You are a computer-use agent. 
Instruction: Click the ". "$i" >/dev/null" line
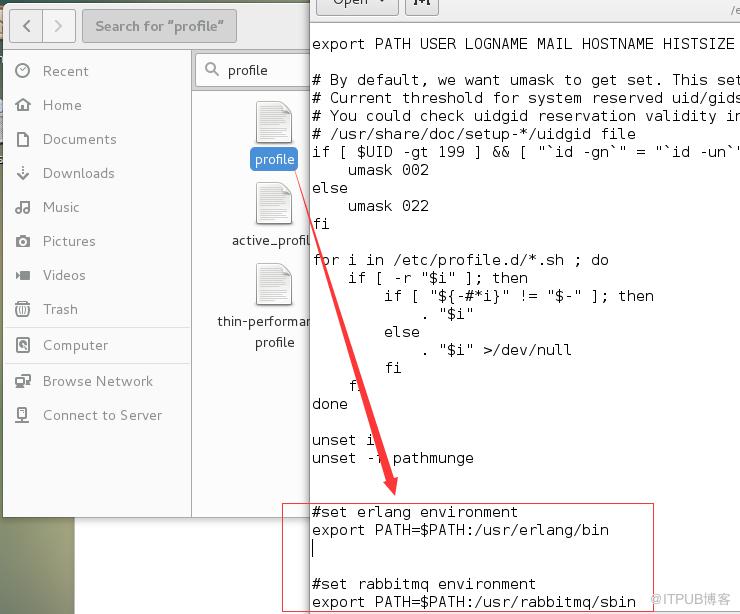pos(496,350)
